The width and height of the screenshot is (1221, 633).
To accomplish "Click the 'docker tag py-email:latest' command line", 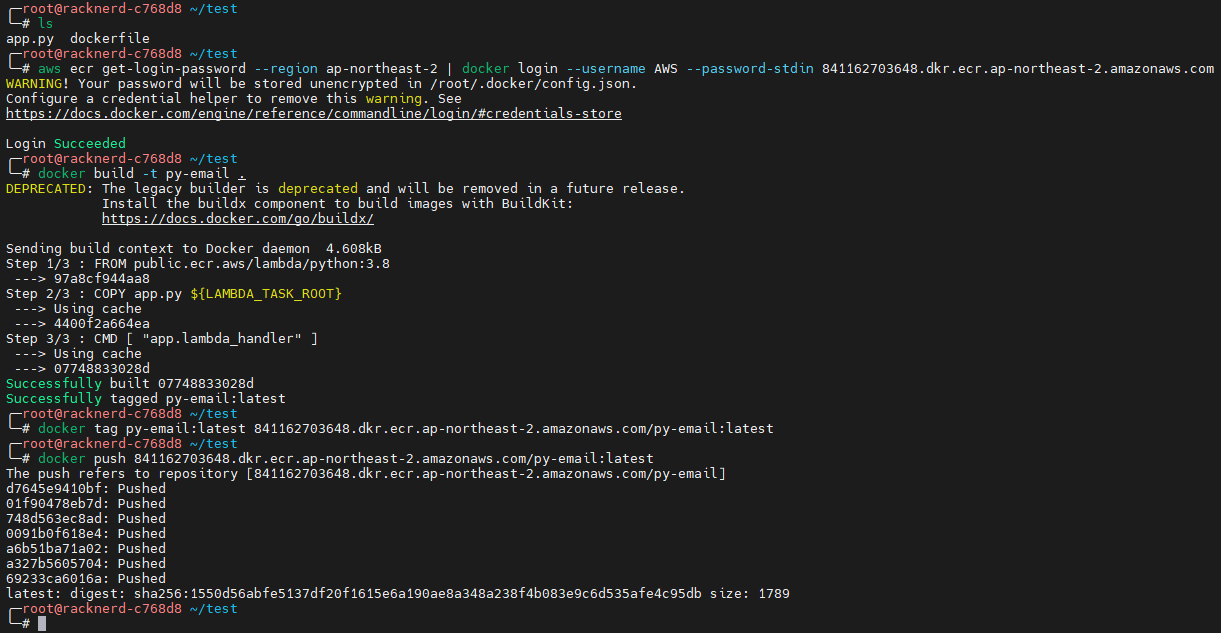I will tap(405, 429).
